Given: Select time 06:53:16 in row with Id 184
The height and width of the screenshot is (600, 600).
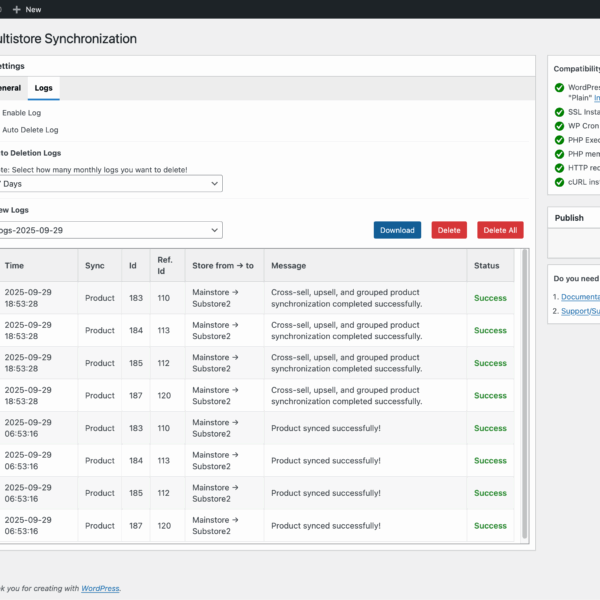Looking at the screenshot, I should coord(28,461).
